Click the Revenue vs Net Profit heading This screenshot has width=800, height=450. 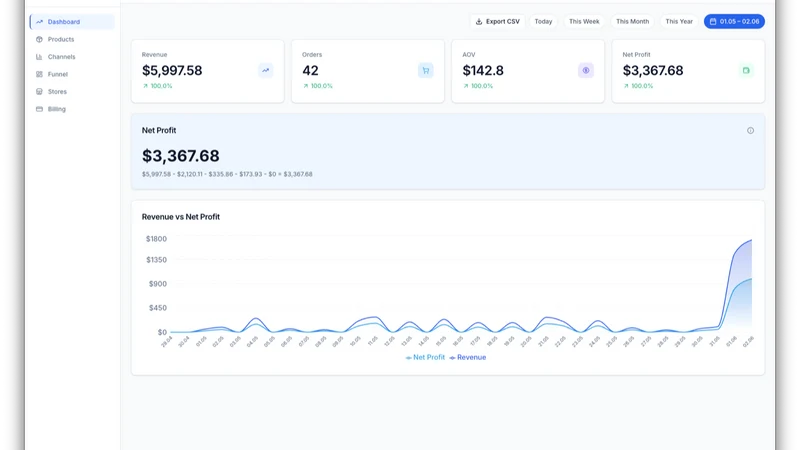point(181,217)
